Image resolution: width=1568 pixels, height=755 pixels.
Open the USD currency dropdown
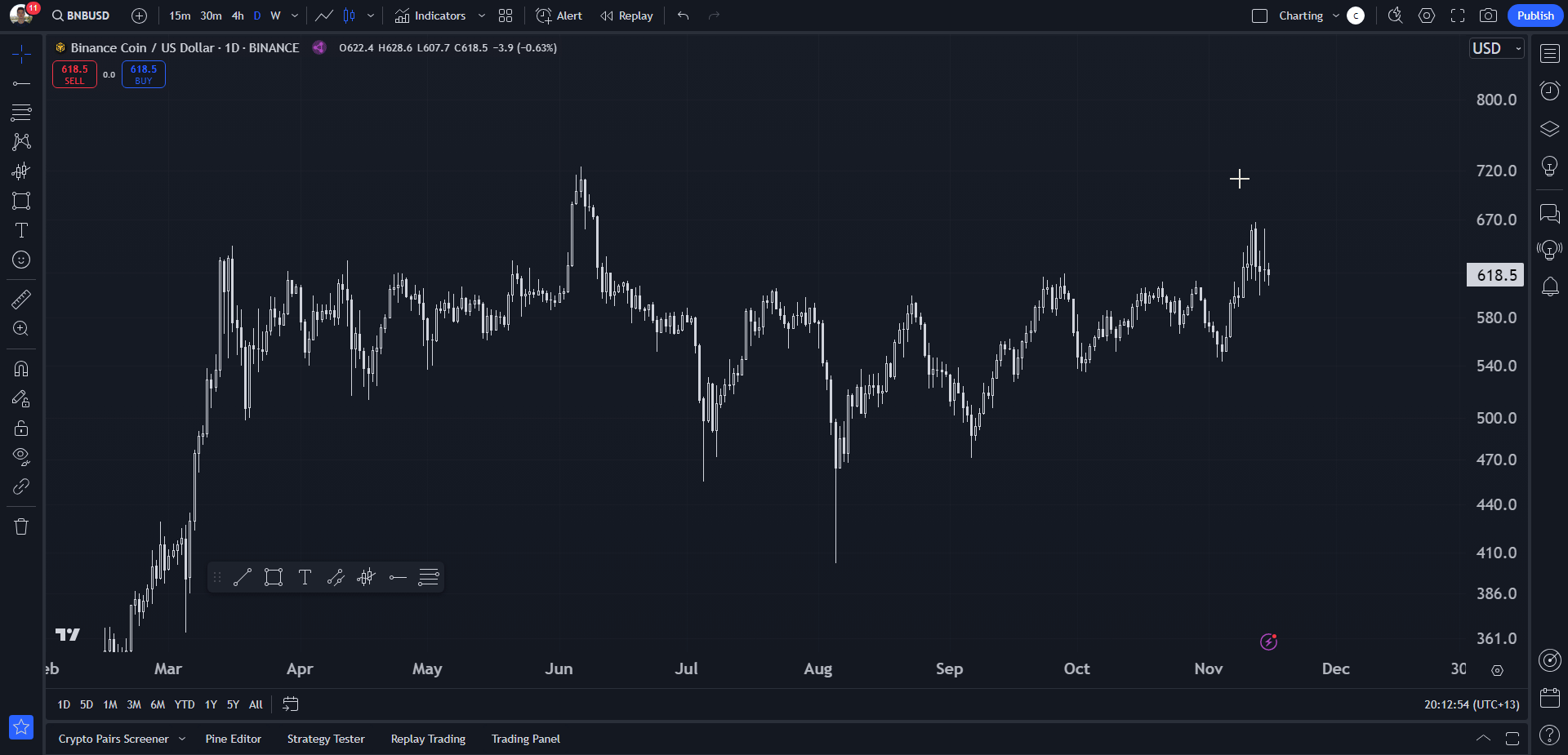click(x=1496, y=48)
